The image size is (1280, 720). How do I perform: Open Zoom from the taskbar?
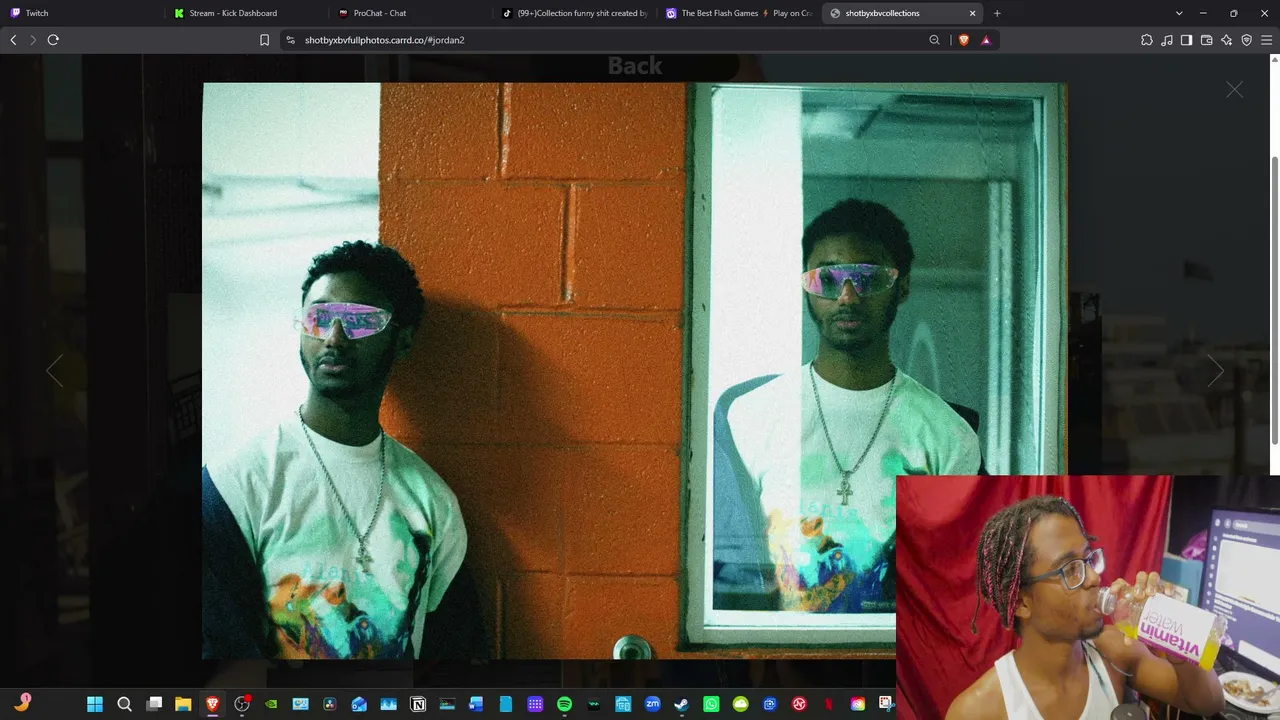tap(653, 704)
